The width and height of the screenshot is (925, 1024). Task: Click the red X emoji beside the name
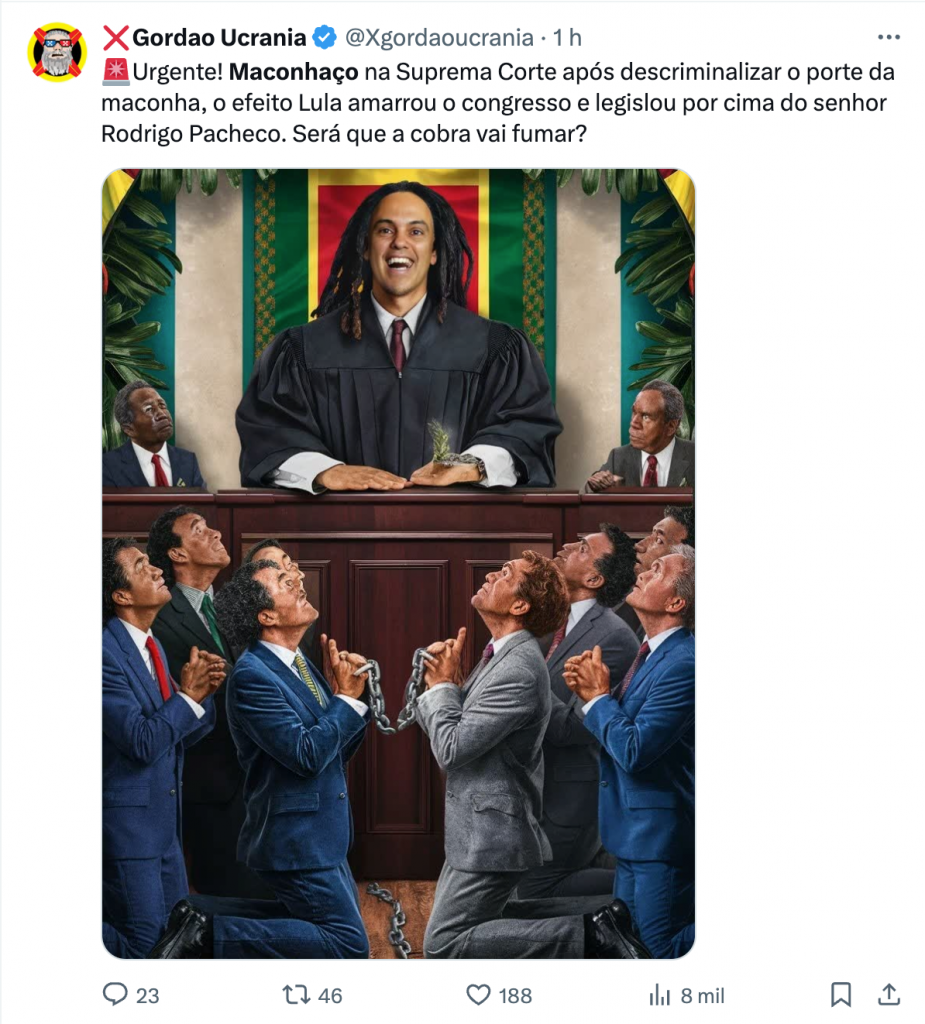pos(116,38)
